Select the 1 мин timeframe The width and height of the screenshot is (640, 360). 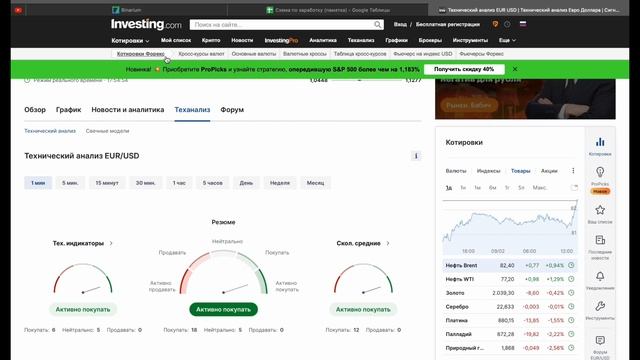pos(38,183)
